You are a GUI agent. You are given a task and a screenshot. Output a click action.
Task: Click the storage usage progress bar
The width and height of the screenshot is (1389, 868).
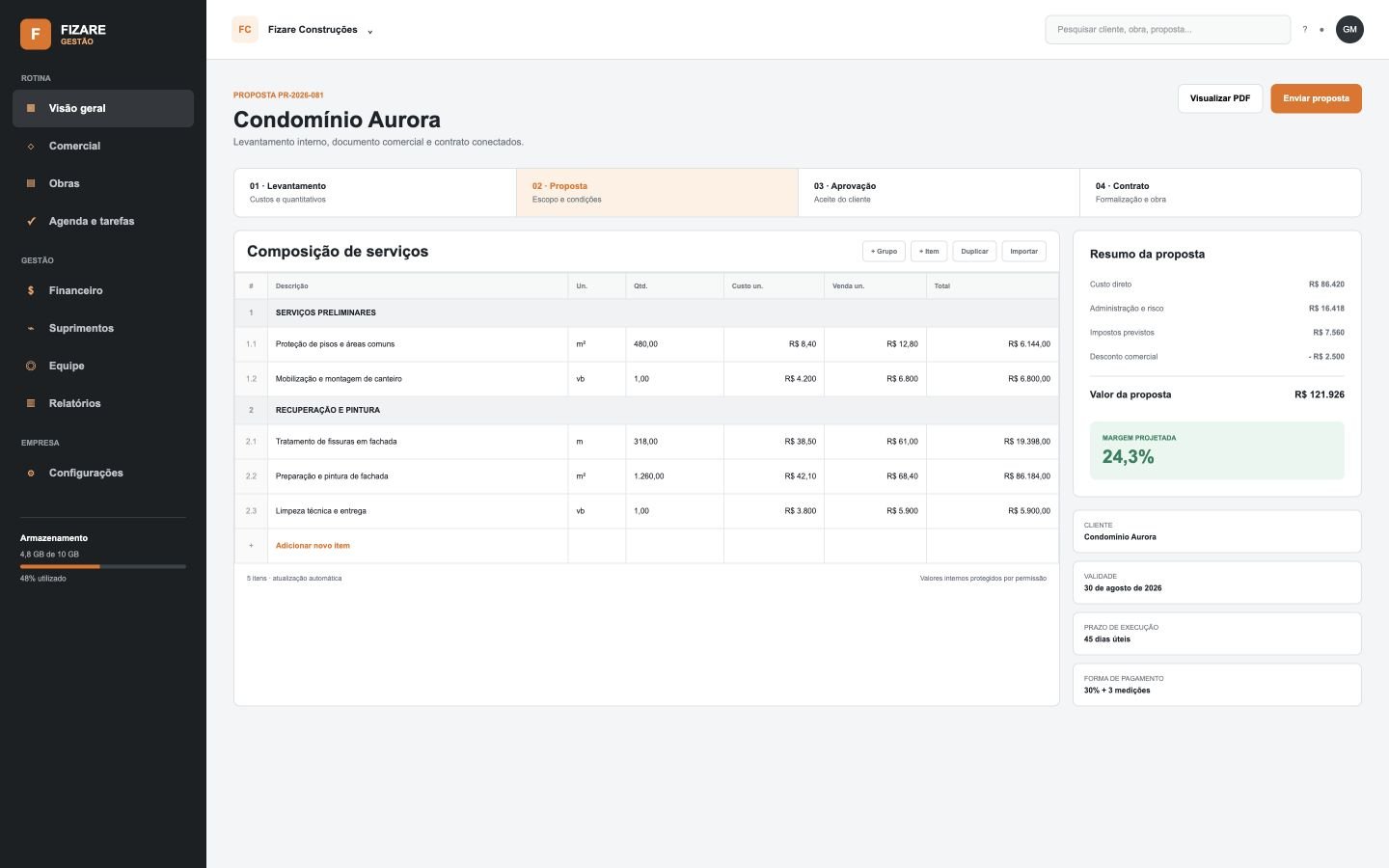tap(103, 567)
